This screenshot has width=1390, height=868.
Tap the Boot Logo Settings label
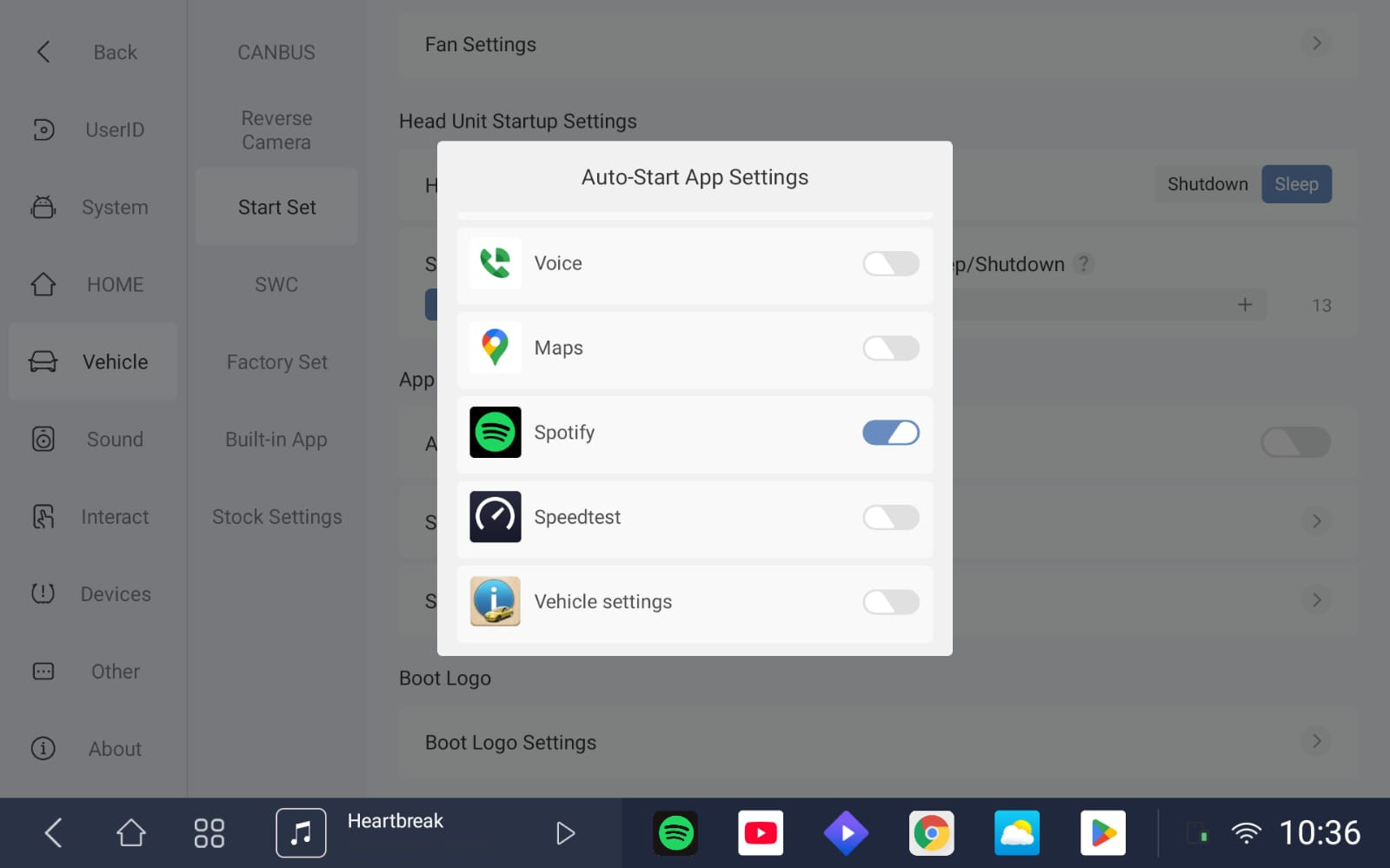coord(511,742)
